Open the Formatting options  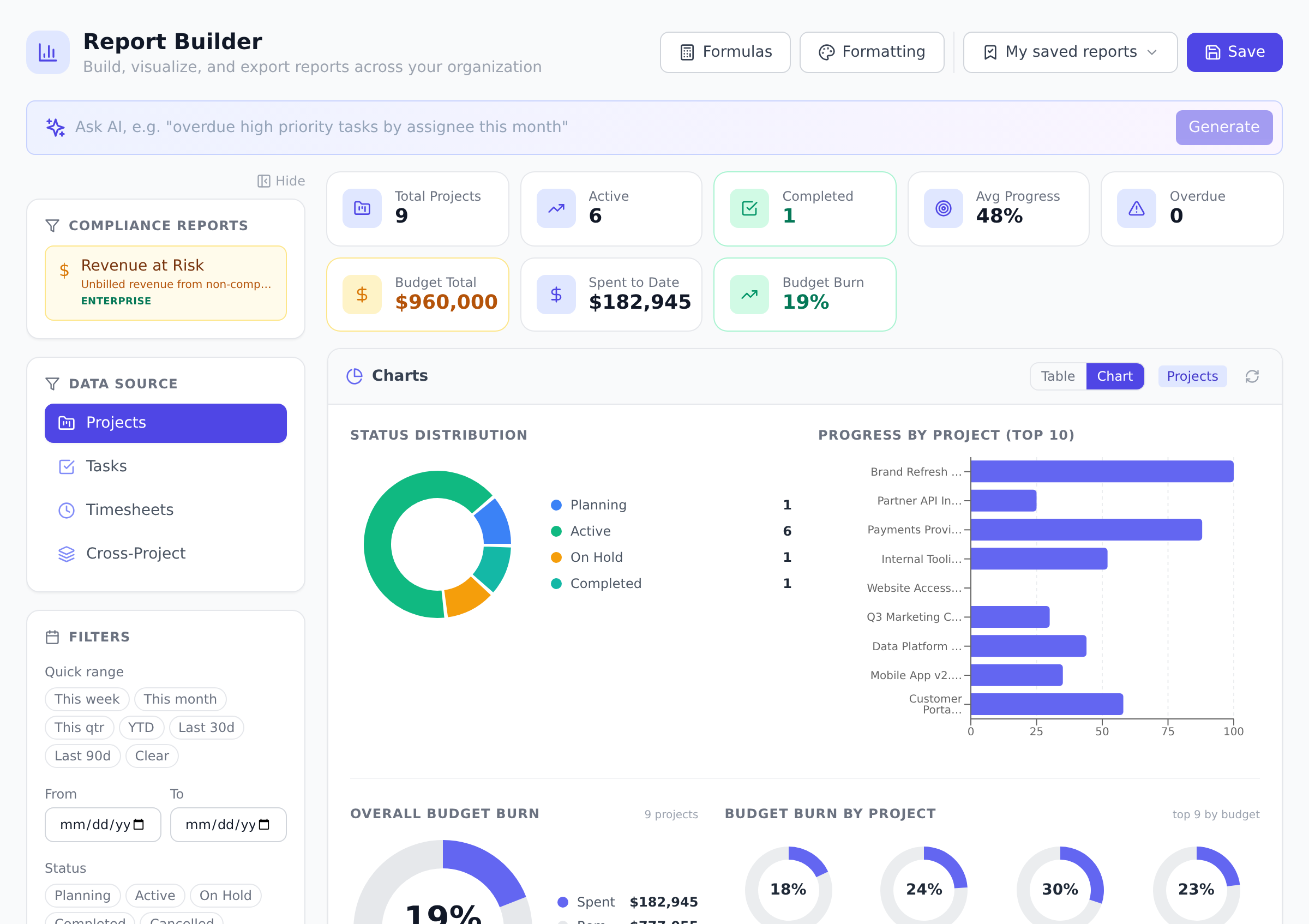(x=872, y=52)
